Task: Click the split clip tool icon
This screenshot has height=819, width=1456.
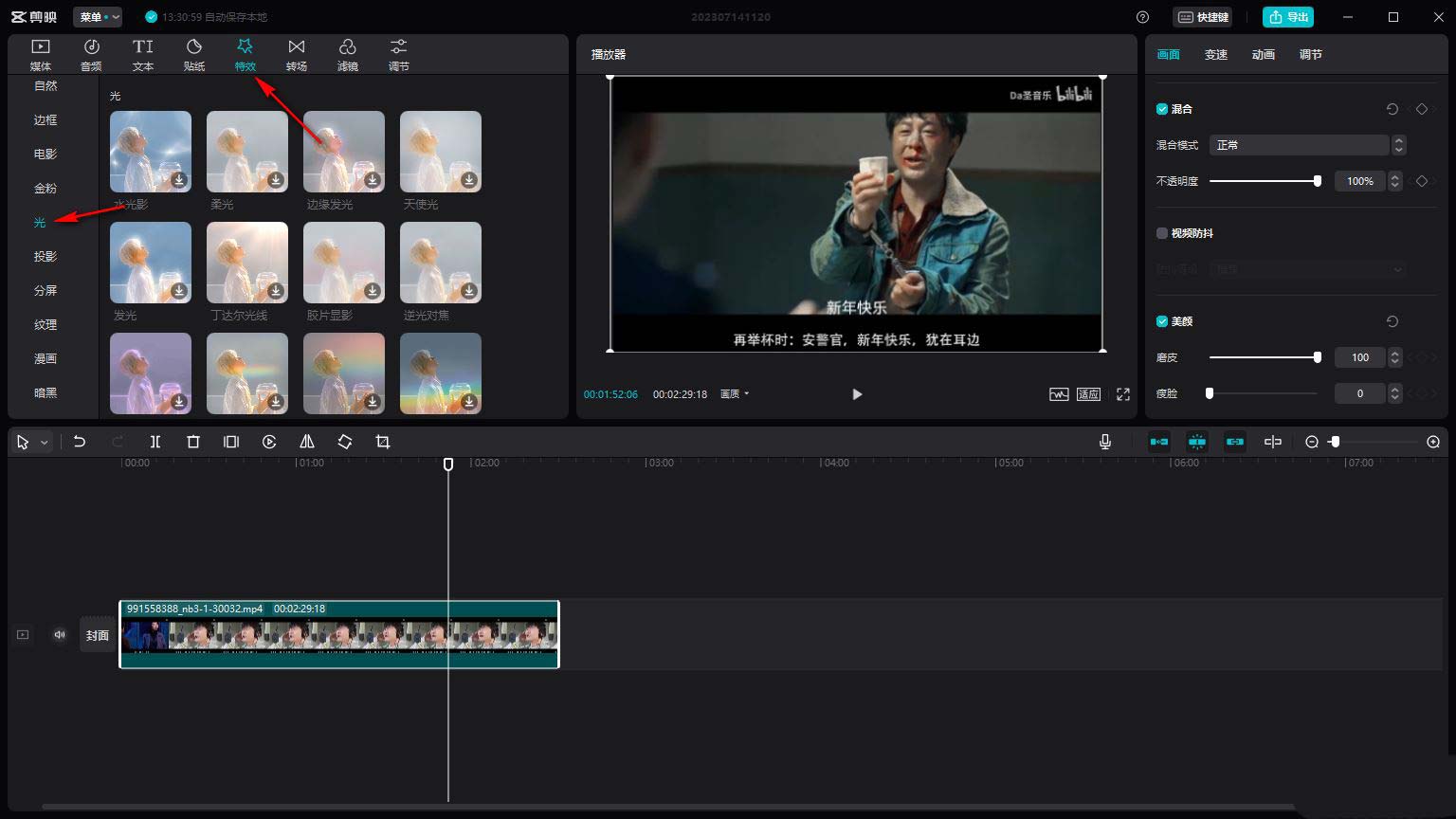Action: (155, 442)
